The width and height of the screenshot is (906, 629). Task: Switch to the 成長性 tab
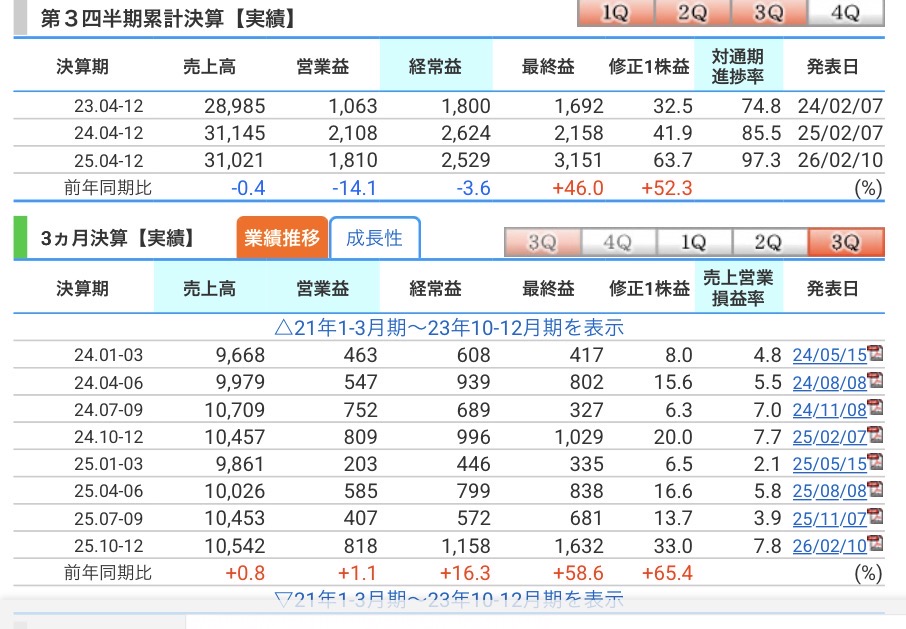374,238
